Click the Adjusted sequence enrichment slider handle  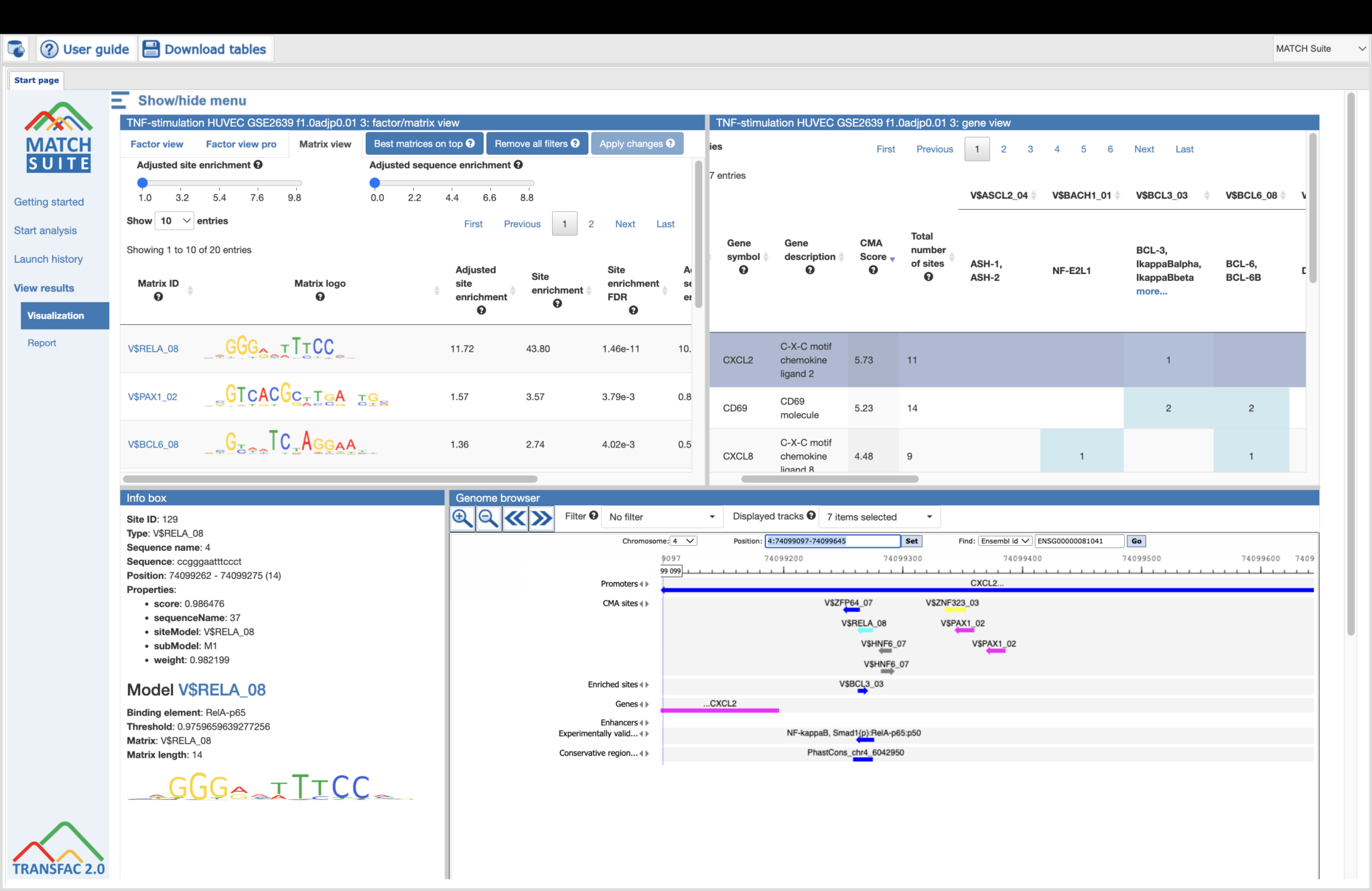(376, 182)
